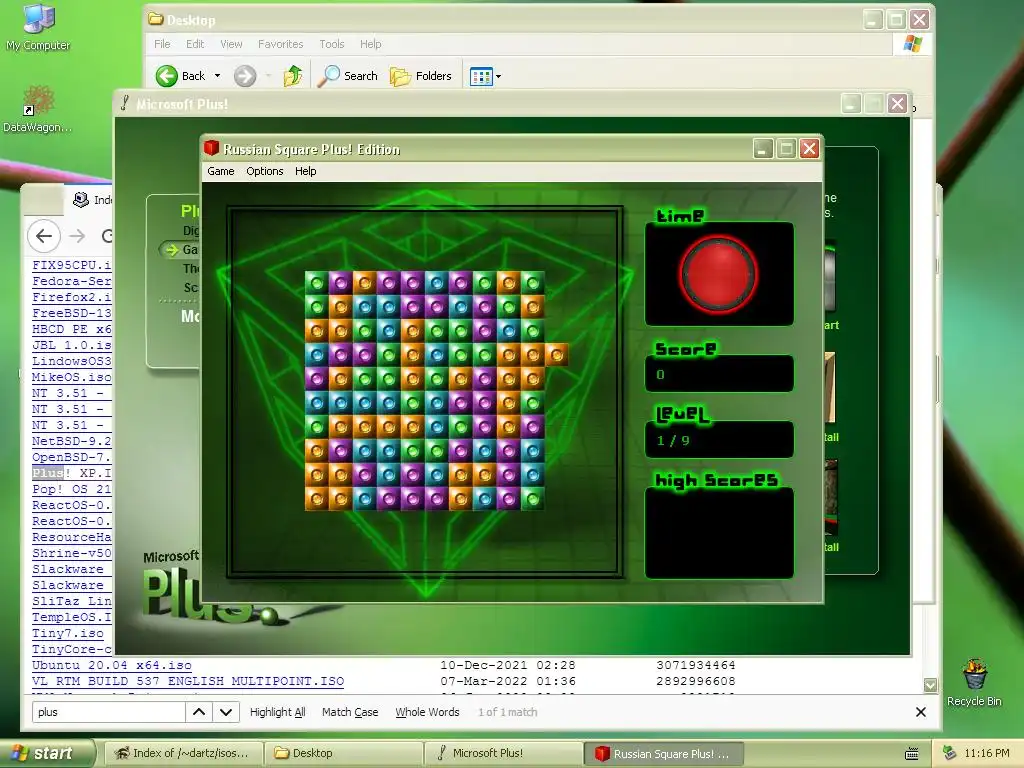Toggle Highlight All in find bar
The image size is (1024, 768).
click(x=278, y=712)
